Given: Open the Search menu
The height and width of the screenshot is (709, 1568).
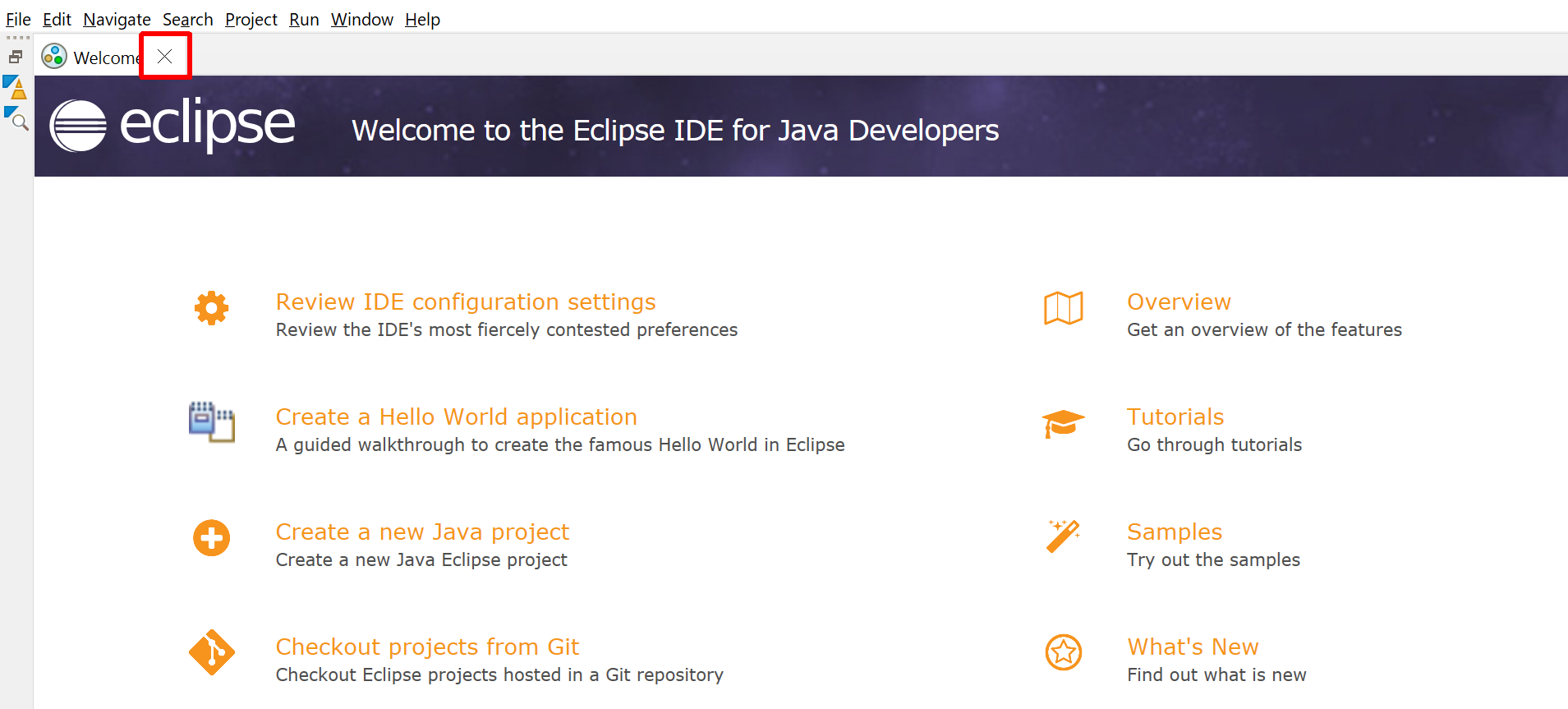Looking at the screenshot, I should [187, 19].
